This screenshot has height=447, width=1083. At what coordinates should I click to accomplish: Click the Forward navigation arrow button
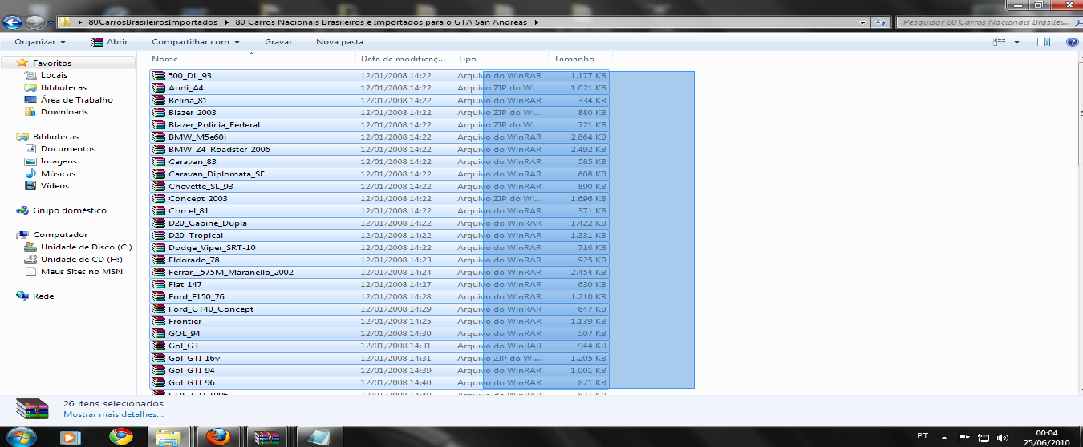pyautogui.click(x=34, y=23)
